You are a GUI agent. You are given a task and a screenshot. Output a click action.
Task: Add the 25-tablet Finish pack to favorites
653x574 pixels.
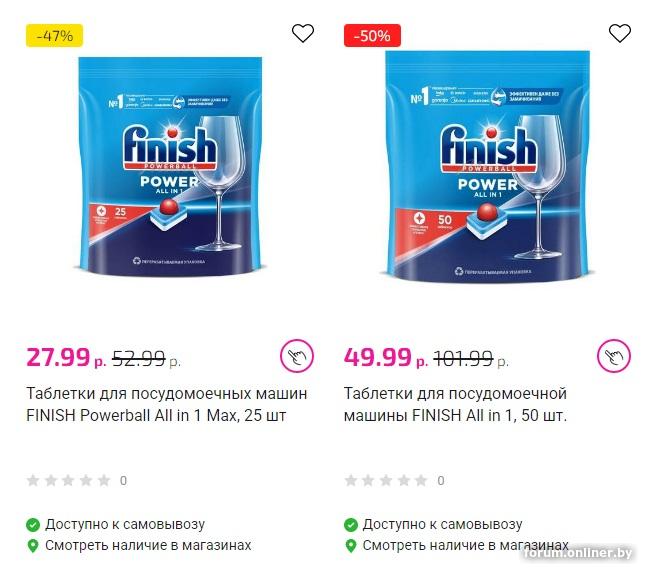(x=303, y=33)
